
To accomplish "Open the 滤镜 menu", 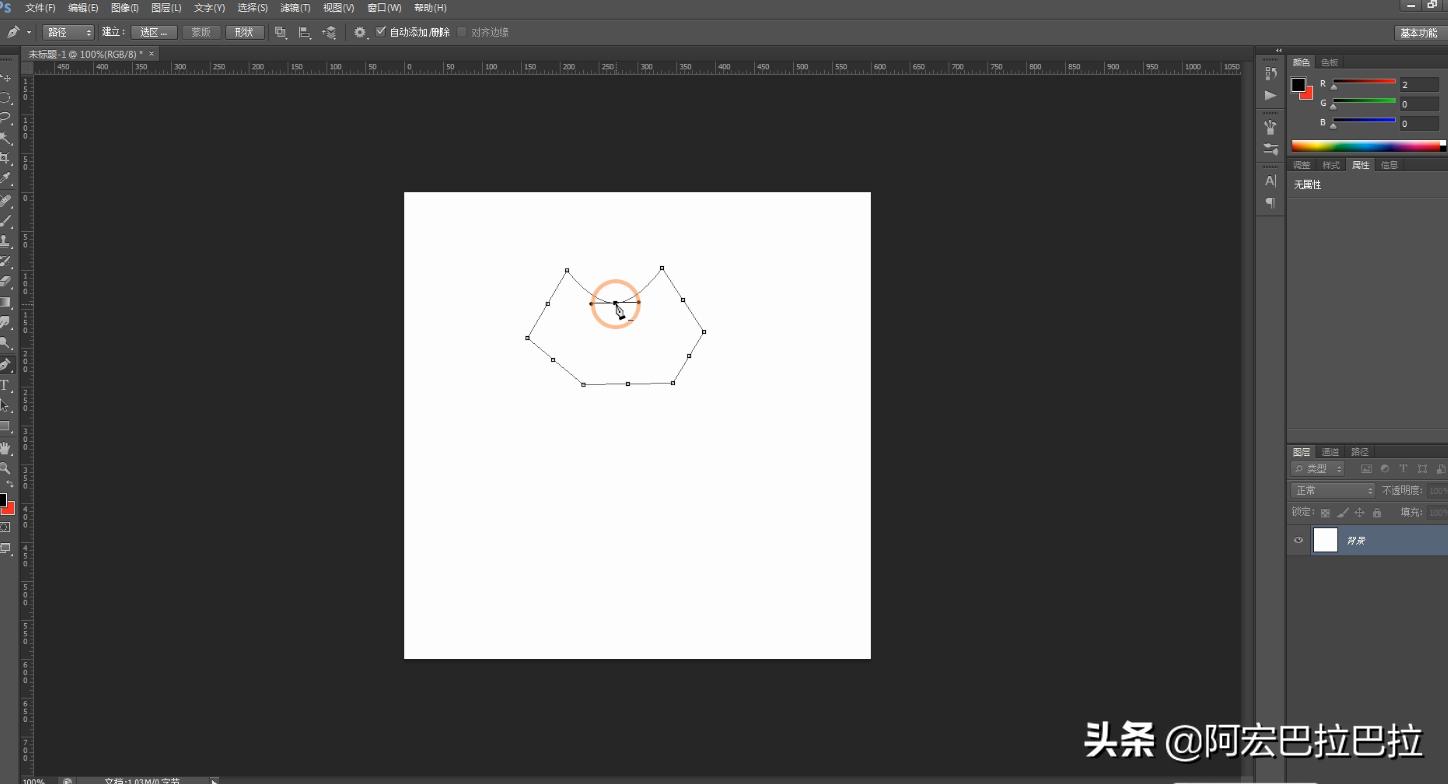I will (x=293, y=7).
